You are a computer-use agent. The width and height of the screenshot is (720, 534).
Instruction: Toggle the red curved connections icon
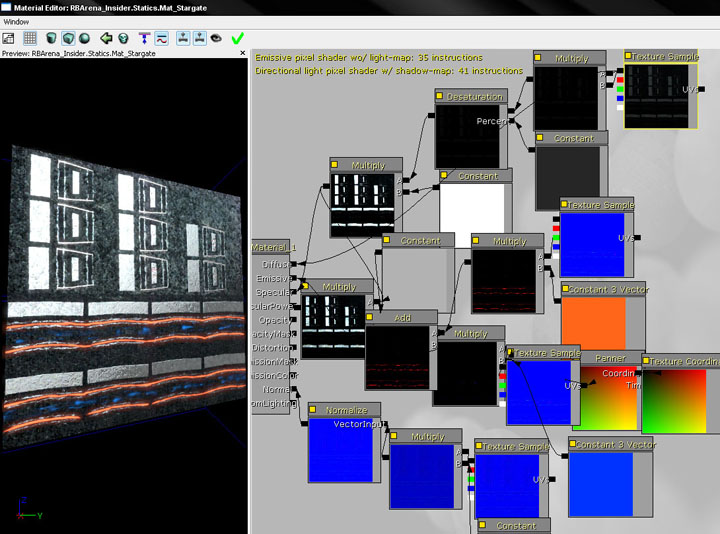162,38
